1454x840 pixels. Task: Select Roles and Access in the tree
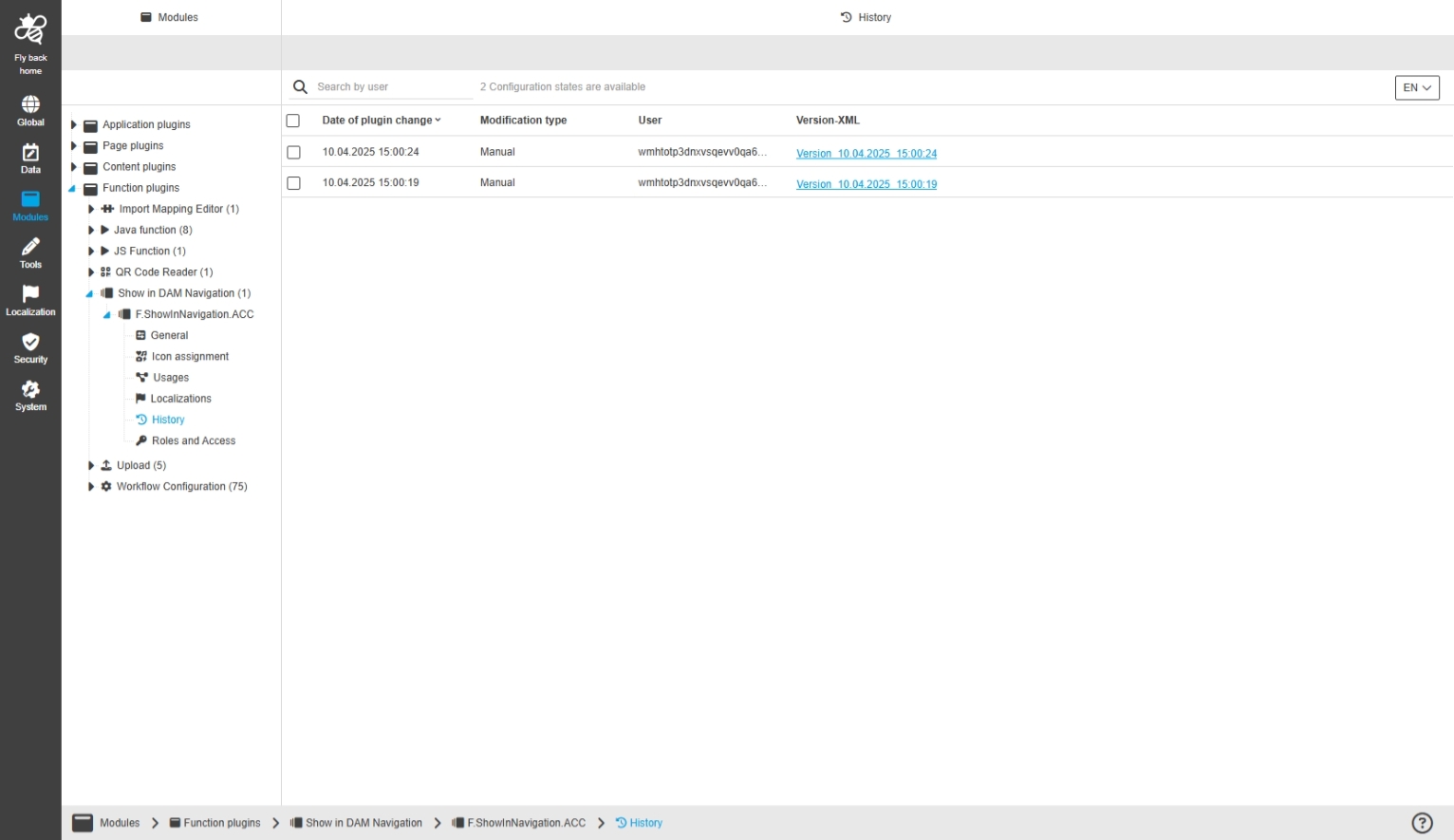click(193, 441)
